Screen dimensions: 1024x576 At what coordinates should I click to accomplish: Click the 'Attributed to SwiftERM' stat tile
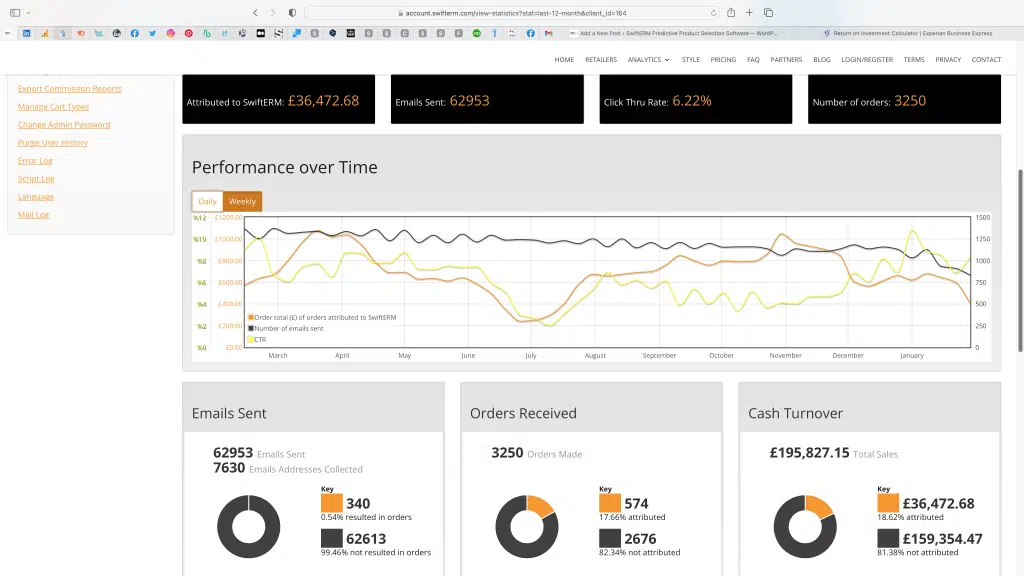coord(279,99)
